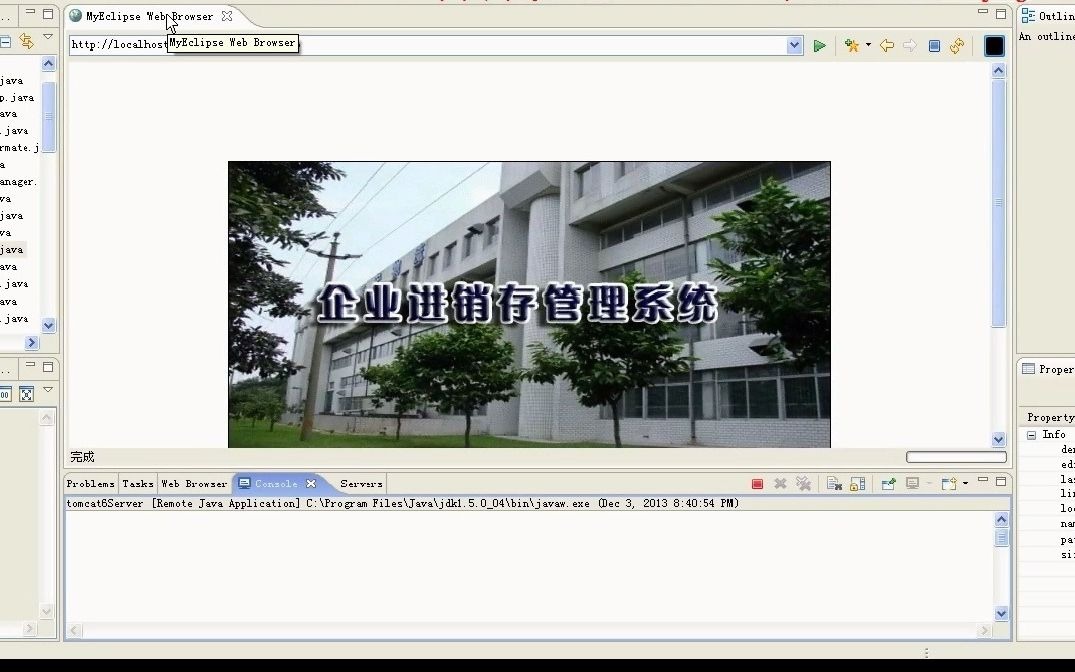Expand the Info section in Properties panel
This screenshot has width=1075, height=672.
click(1032, 434)
